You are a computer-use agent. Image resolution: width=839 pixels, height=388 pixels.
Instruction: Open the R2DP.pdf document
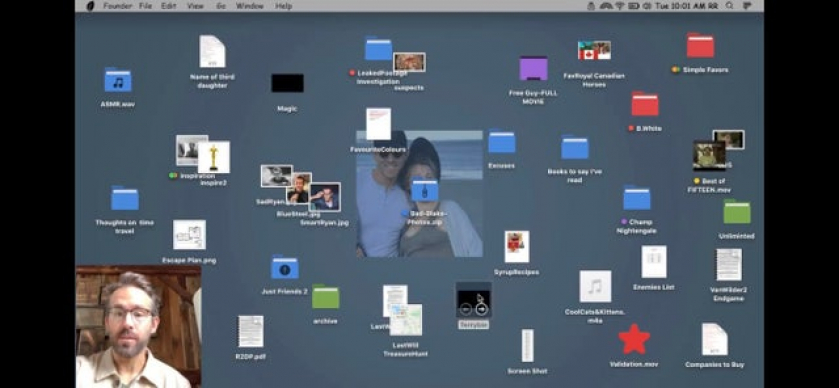250,331
